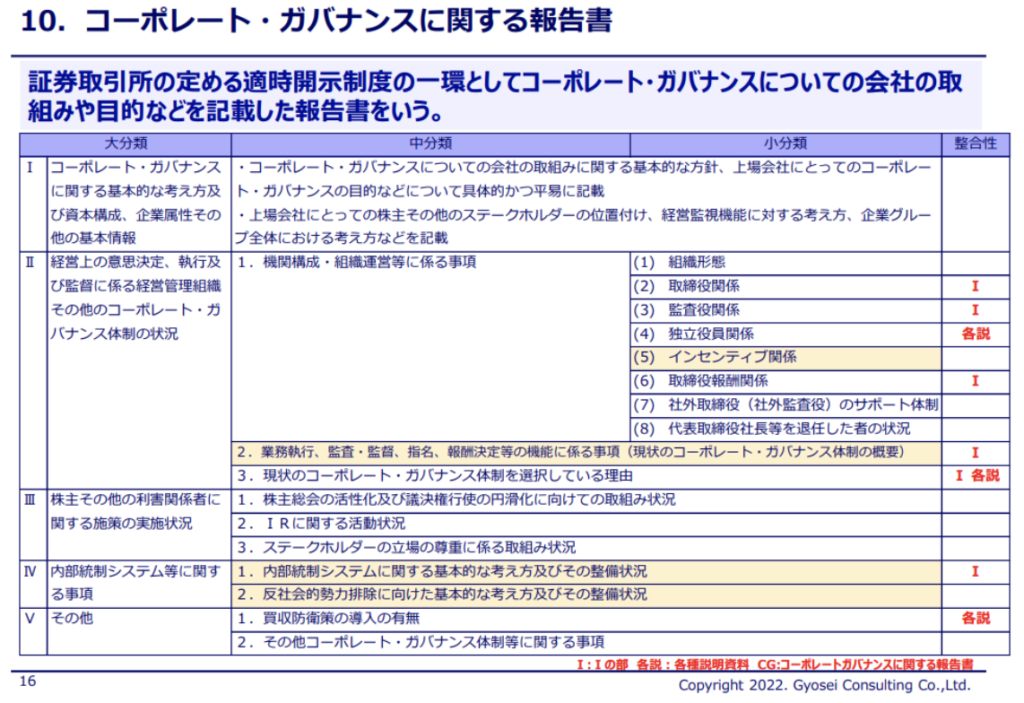Screen dimensions: 1024x703
Task: Click the page number 16
Action: (27, 681)
